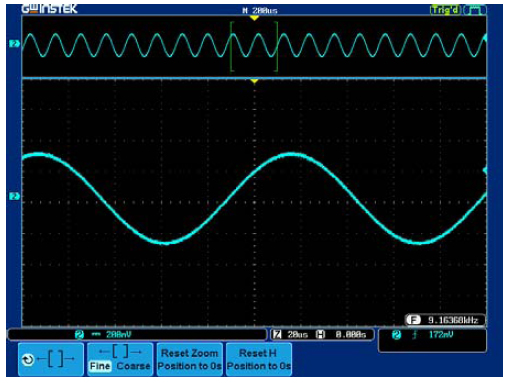The image size is (508, 383).
Task: Click the GW Instek logo
Action: [x=49, y=9]
